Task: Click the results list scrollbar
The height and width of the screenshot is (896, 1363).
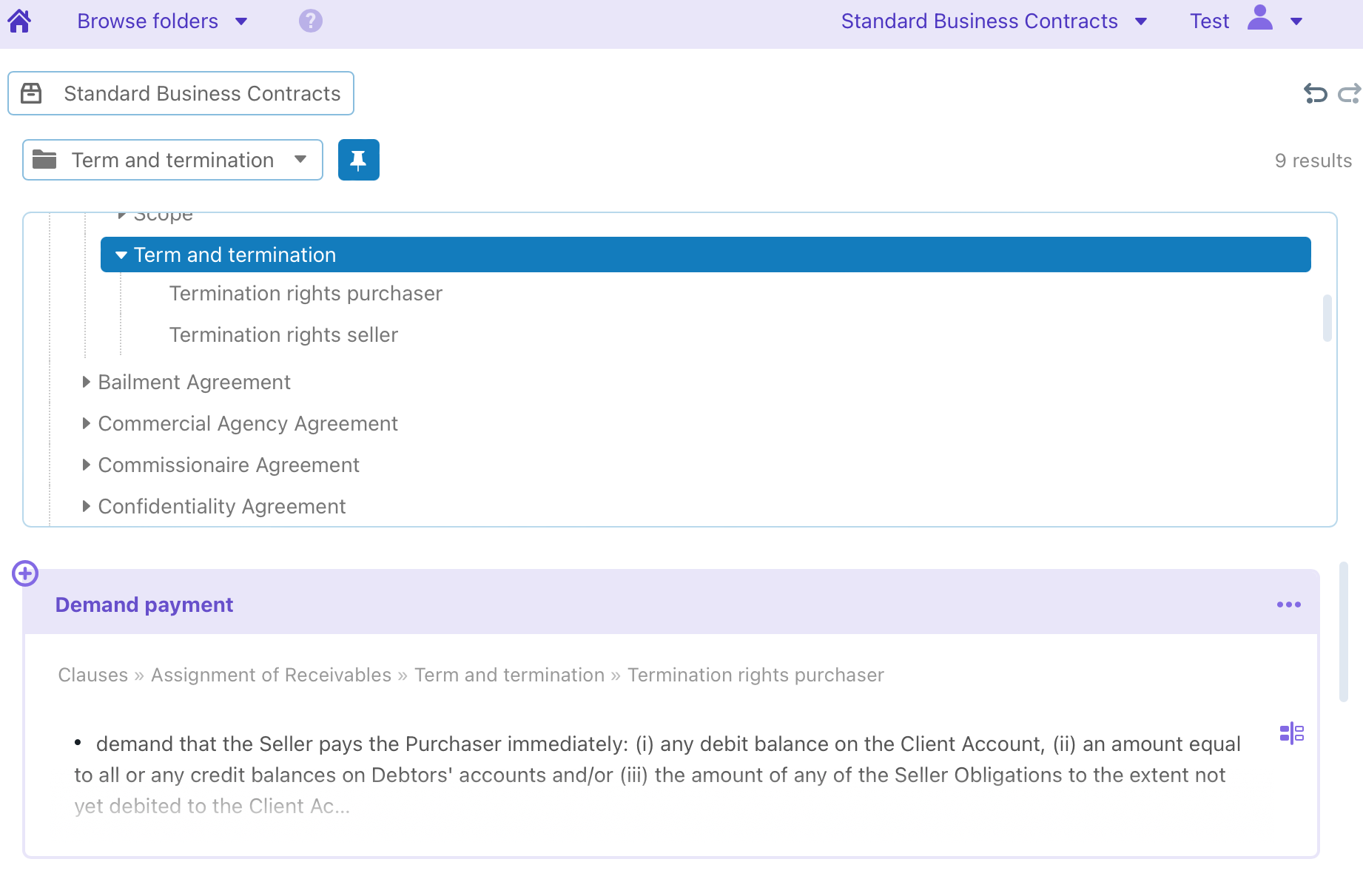Action: point(1344,631)
